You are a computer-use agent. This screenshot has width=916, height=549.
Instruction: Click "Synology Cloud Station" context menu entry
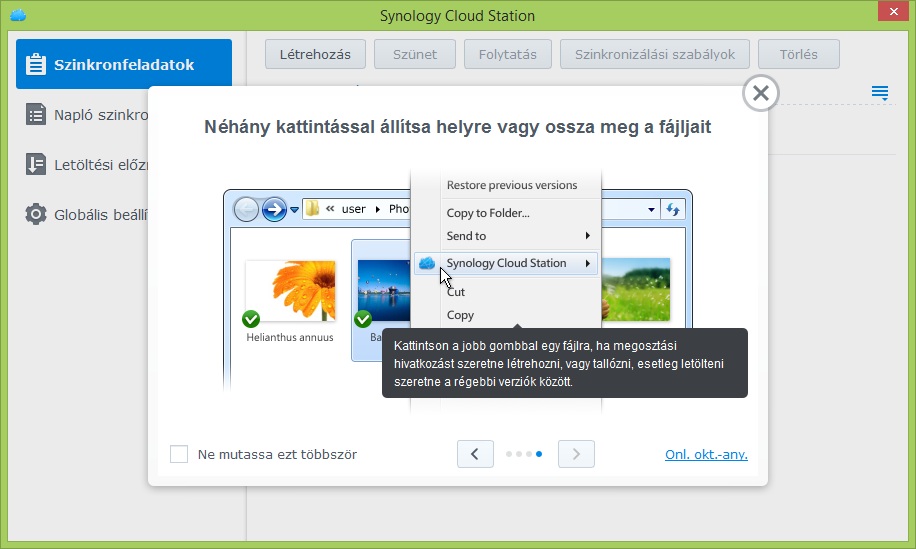coord(506,263)
